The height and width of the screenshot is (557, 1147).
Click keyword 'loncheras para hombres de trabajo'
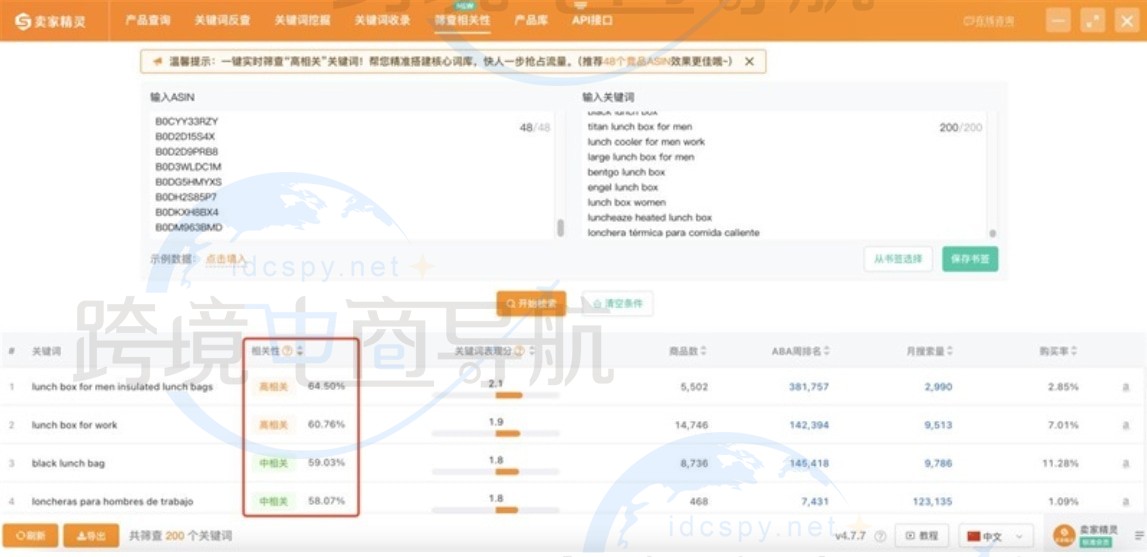[x=112, y=501]
